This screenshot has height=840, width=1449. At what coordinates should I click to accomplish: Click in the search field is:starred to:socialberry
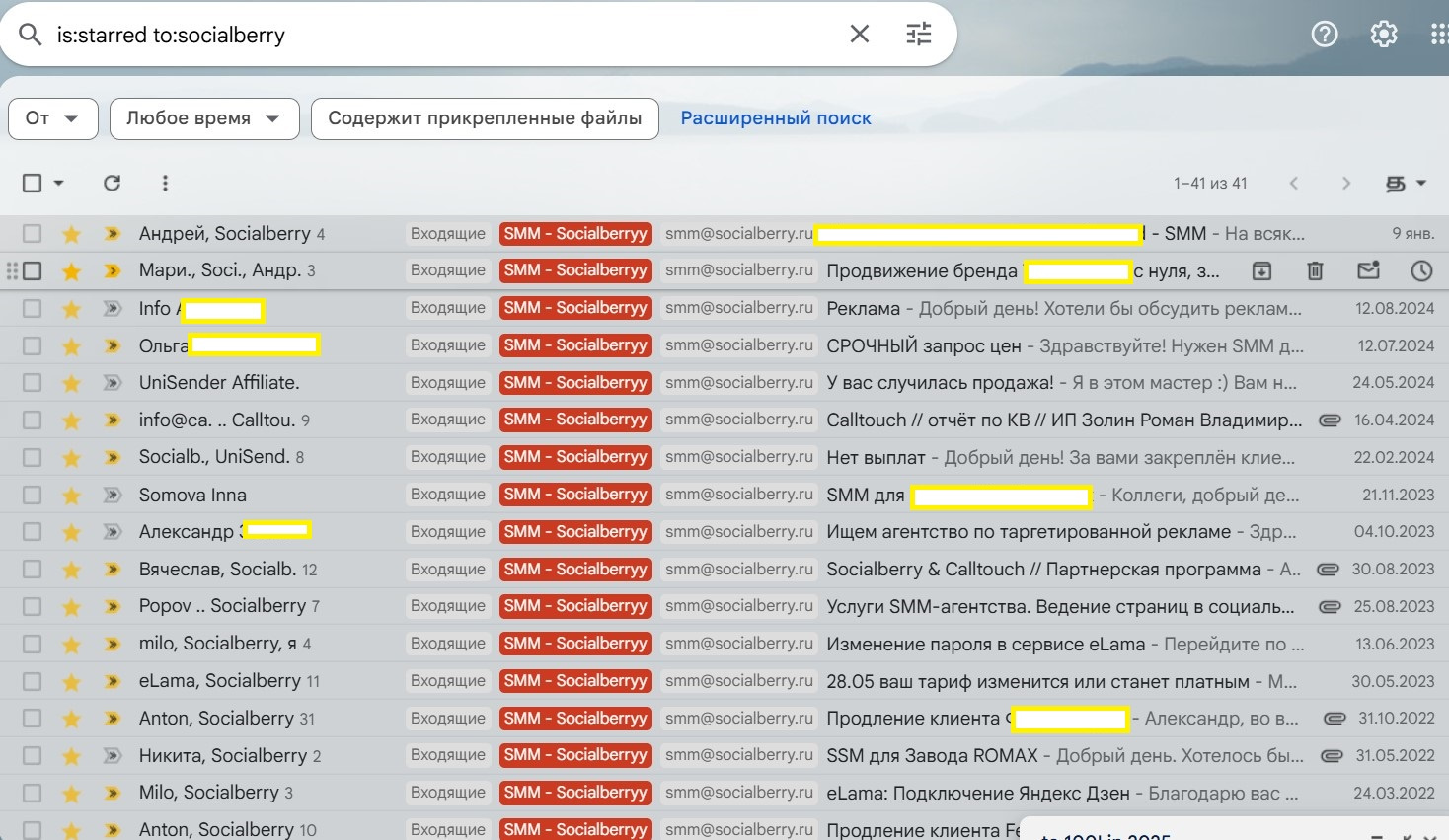(x=444, y=35)
